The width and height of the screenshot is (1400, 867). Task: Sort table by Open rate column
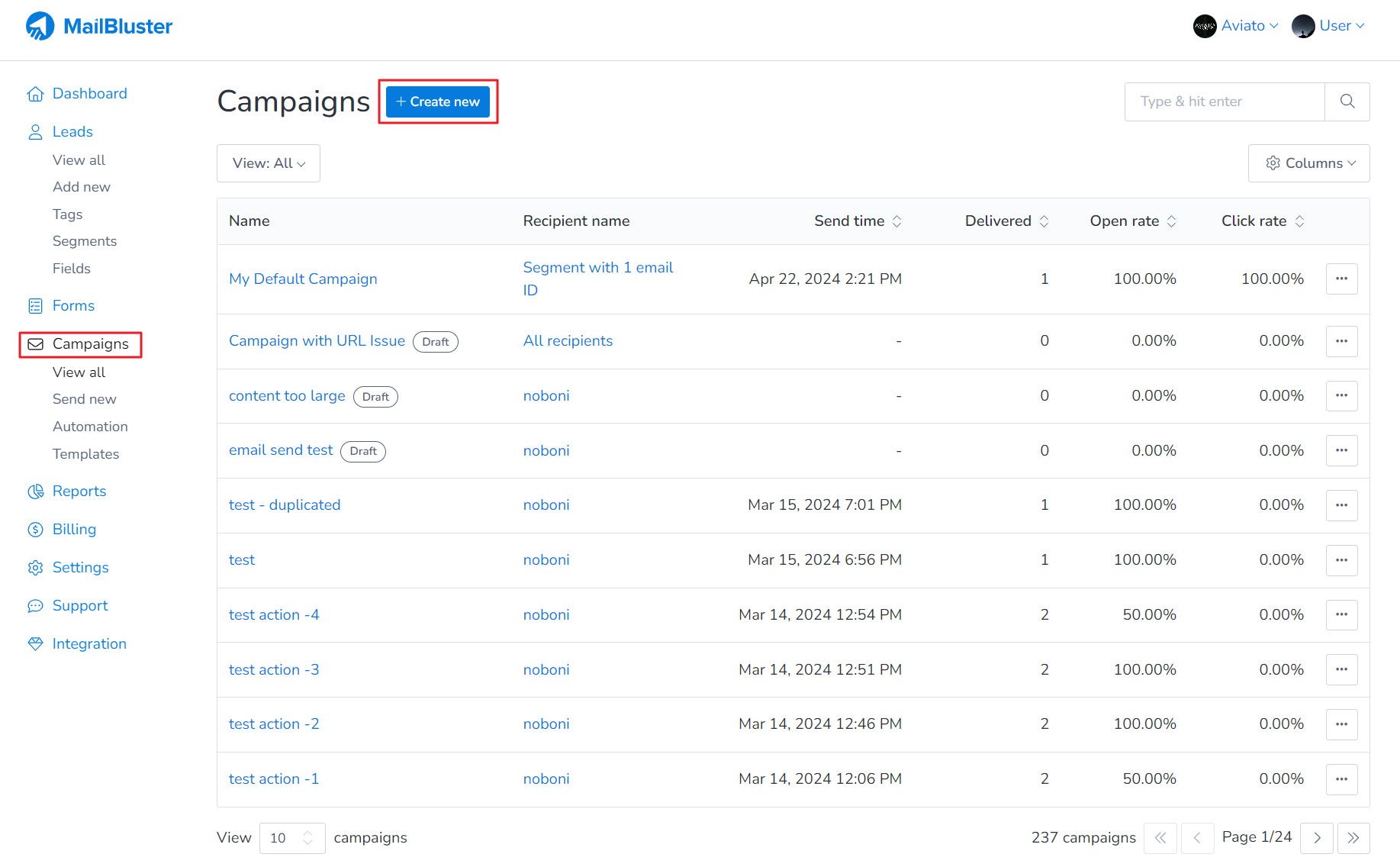tap(1172, 221)
